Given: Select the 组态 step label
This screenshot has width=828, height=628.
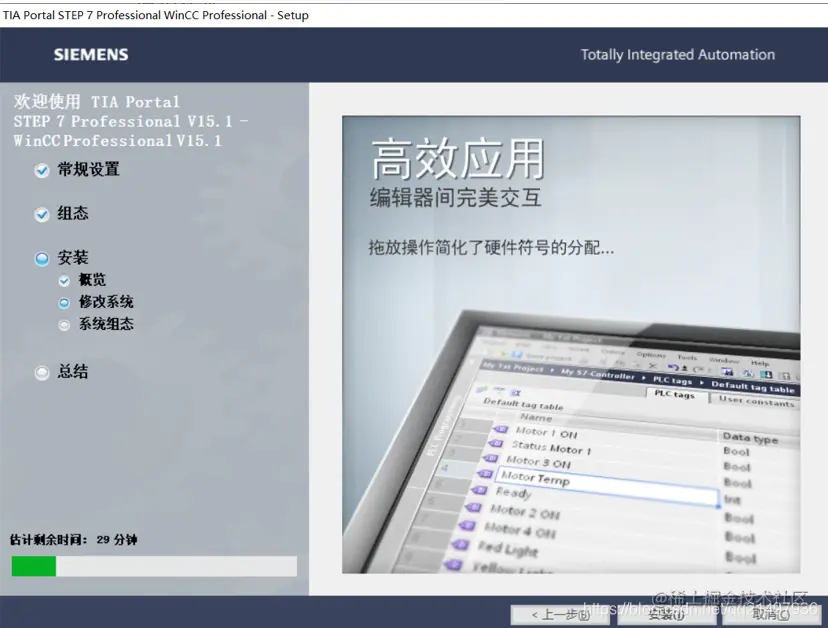Looking at the screenshot, I should [x=73, y=213].
